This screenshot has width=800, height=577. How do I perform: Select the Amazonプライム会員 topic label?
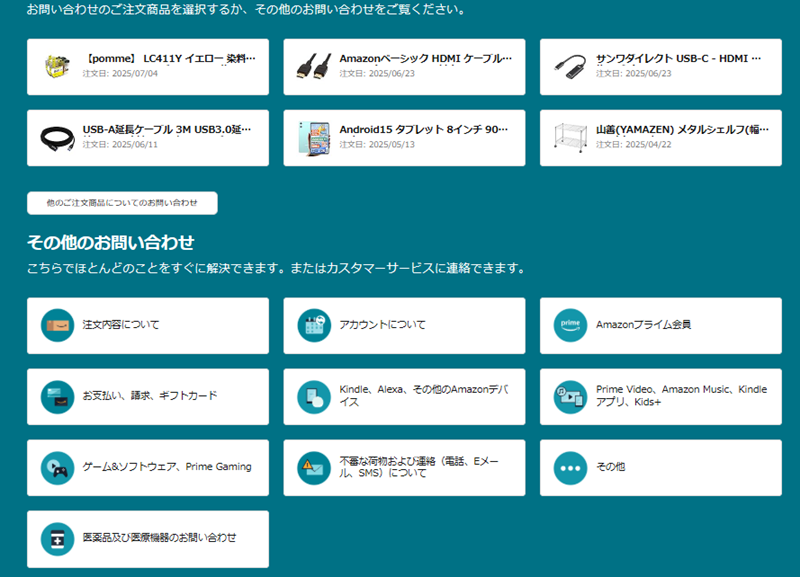coord(643,324)
